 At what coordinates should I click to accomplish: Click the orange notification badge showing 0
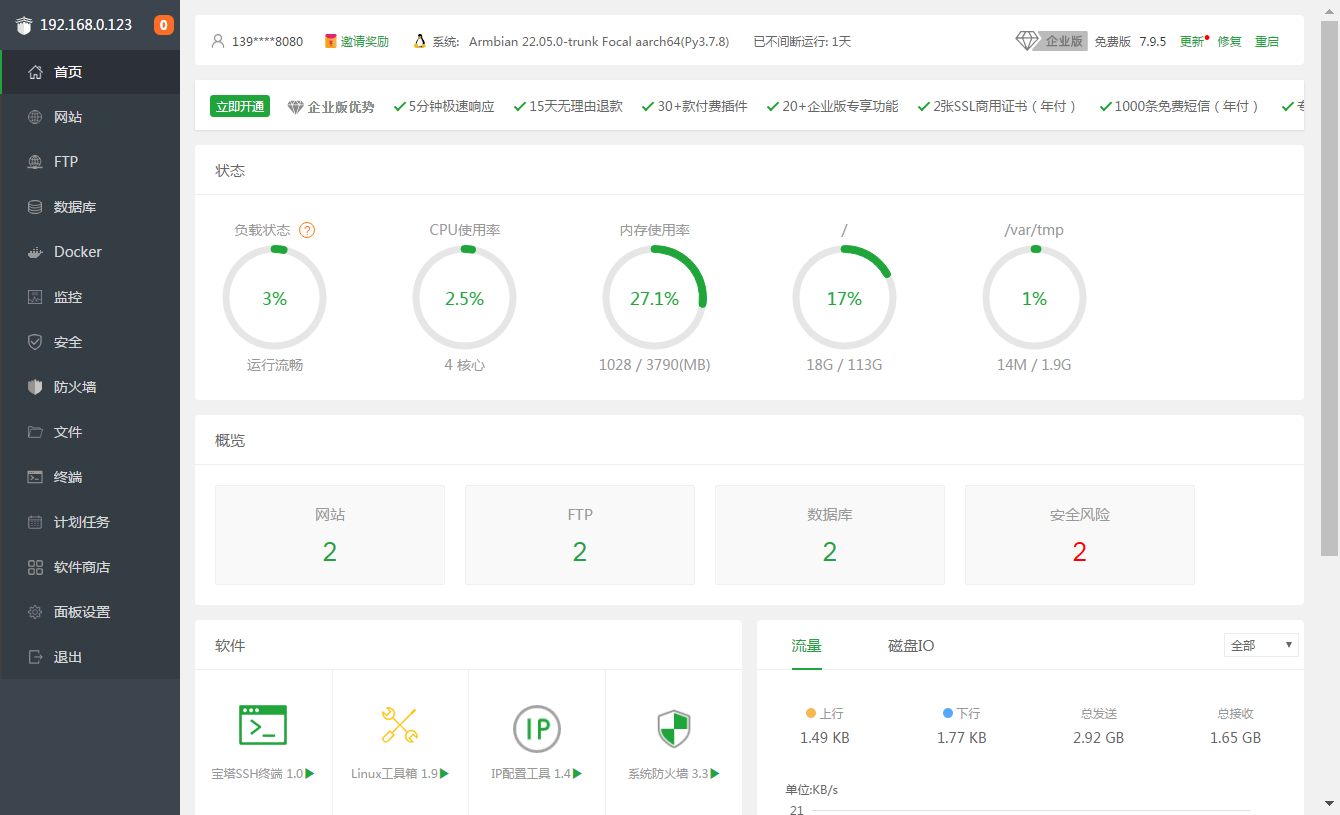point(164,25)
